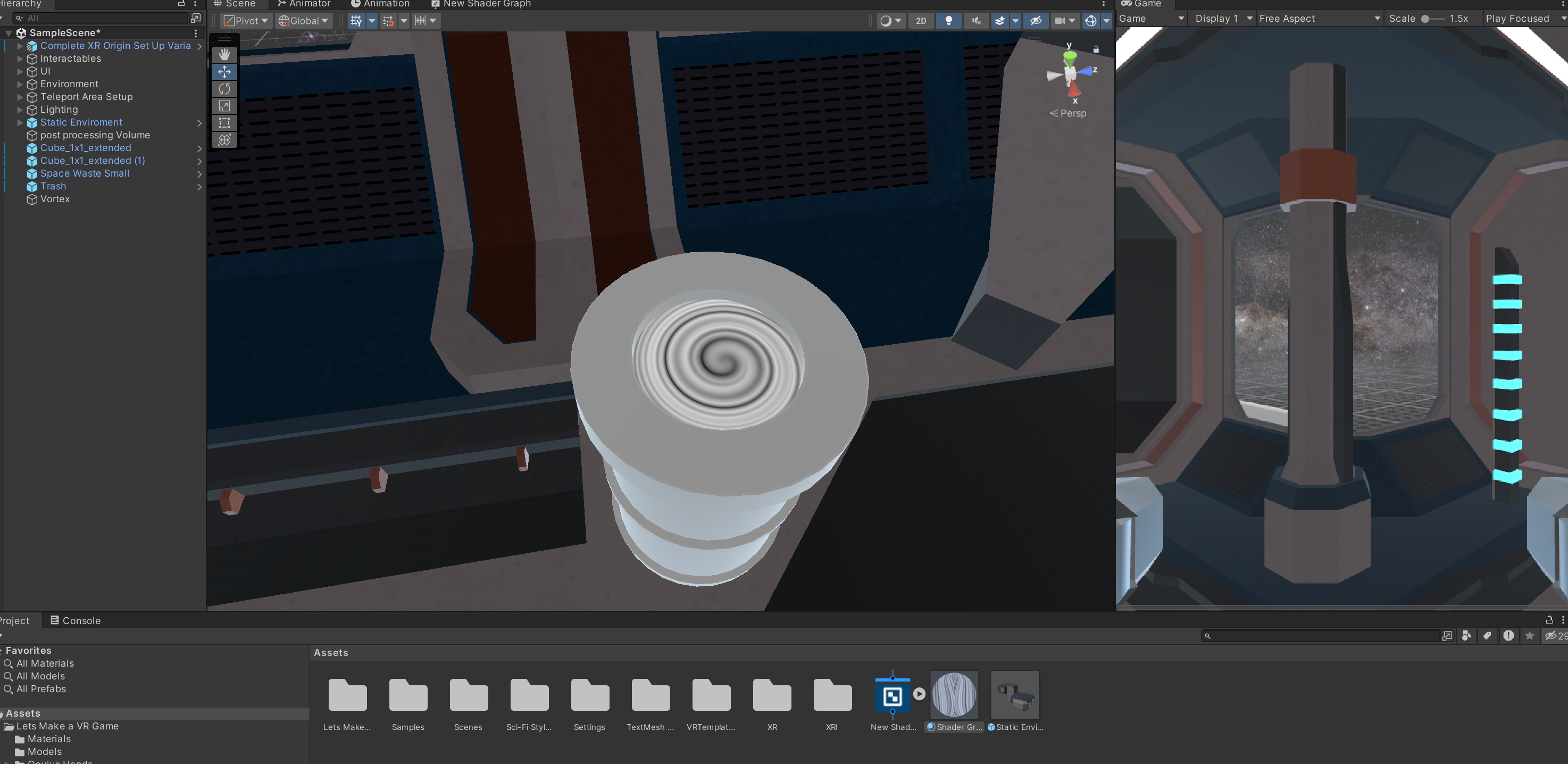Viewport: 1568px width, 764px height.
Task: Select All Prefabs in Favorites
Action: point(41,689)
